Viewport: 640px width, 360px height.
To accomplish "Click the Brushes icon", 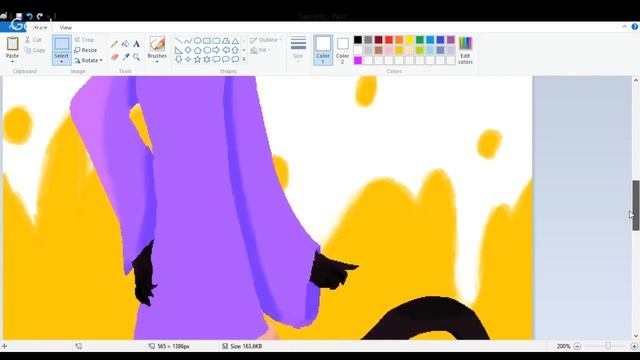I will (157, 44).
